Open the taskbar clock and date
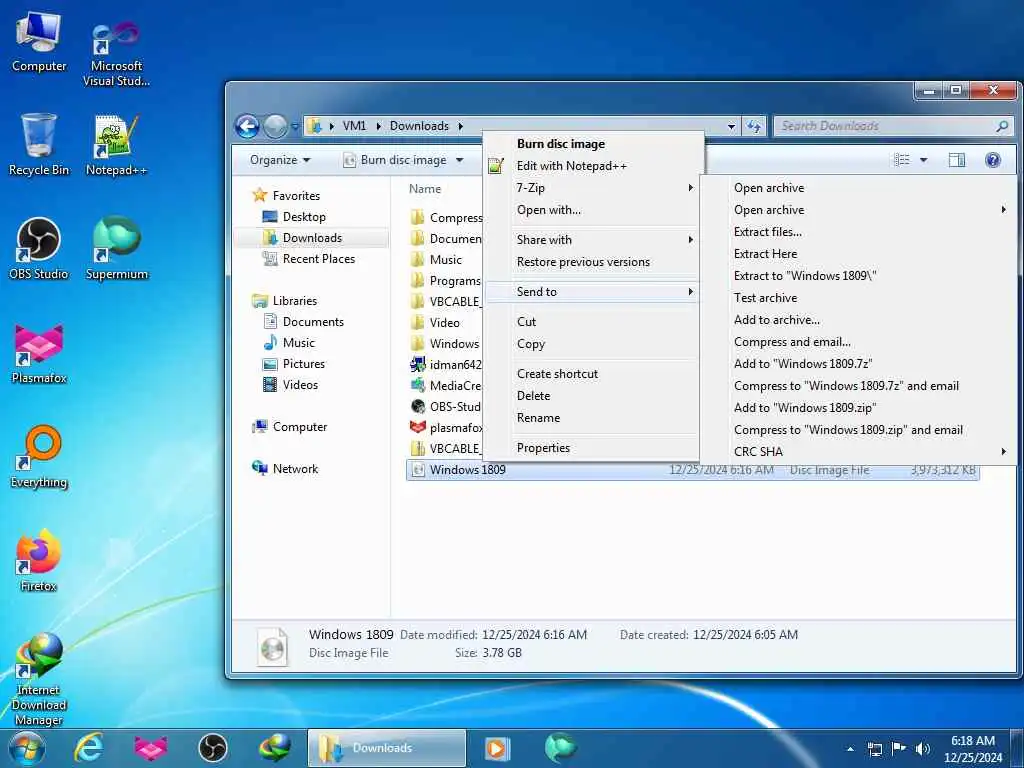 [972, 749]
